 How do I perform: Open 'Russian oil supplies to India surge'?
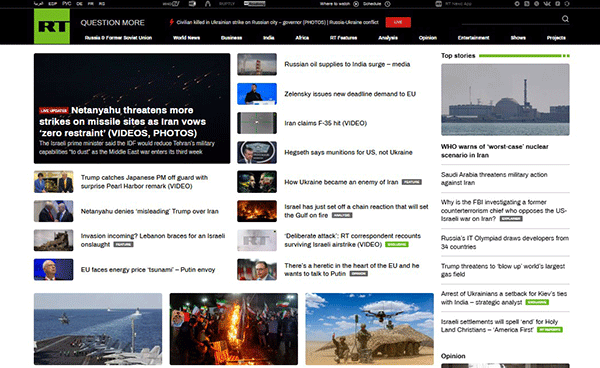point(347,64)
